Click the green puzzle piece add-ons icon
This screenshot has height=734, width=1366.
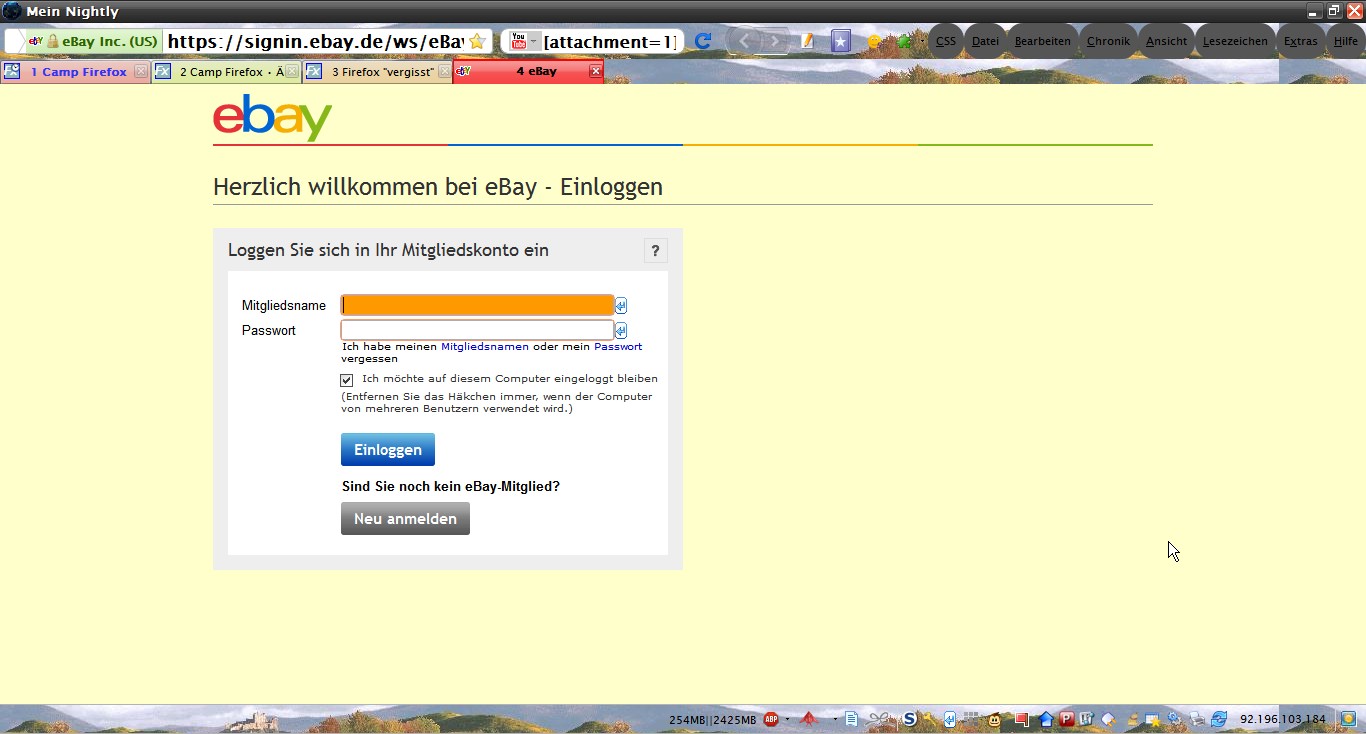(x=905, y=41)
